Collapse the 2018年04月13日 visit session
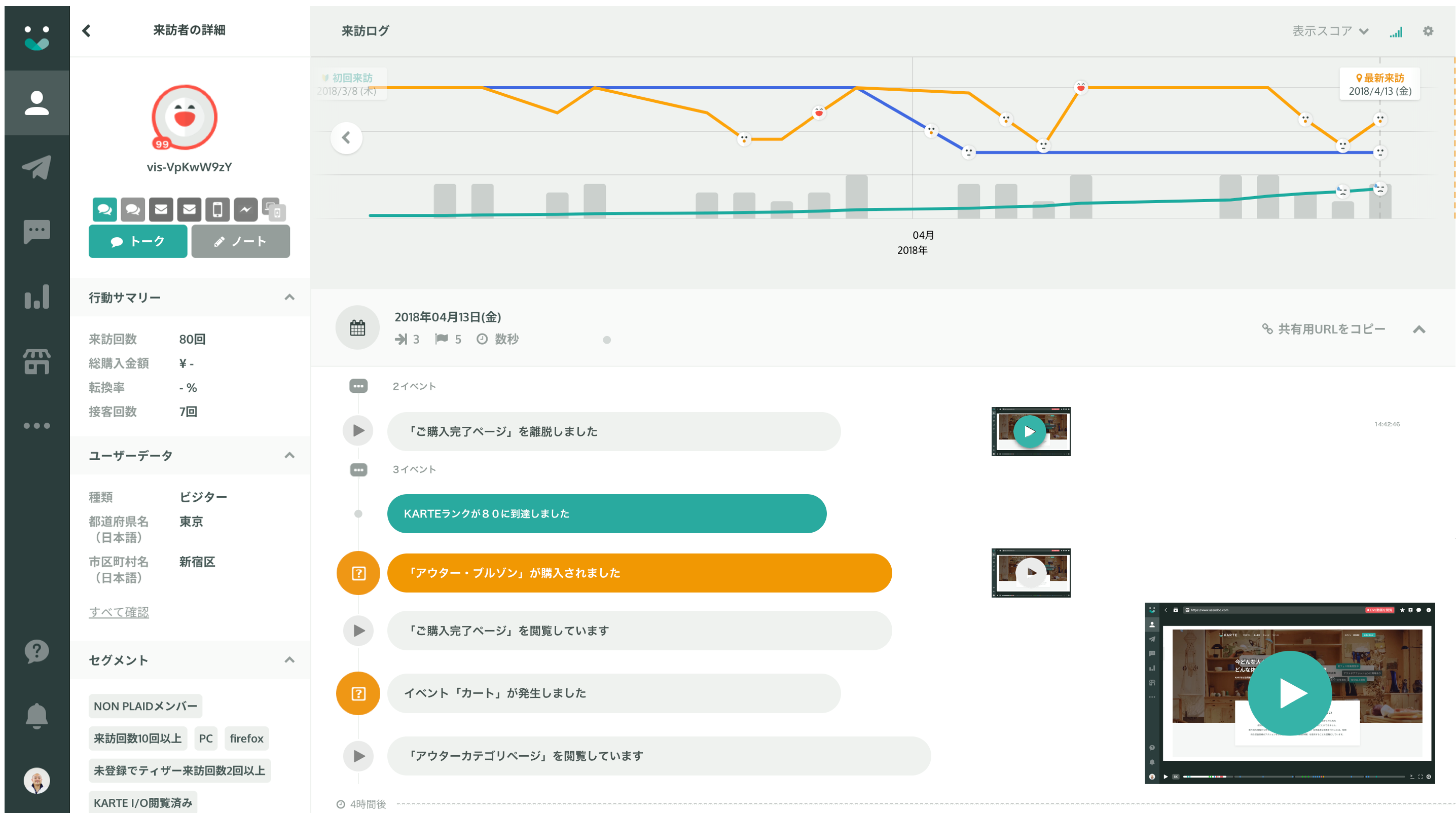1456x813 pixels. tap(1418, 329)
